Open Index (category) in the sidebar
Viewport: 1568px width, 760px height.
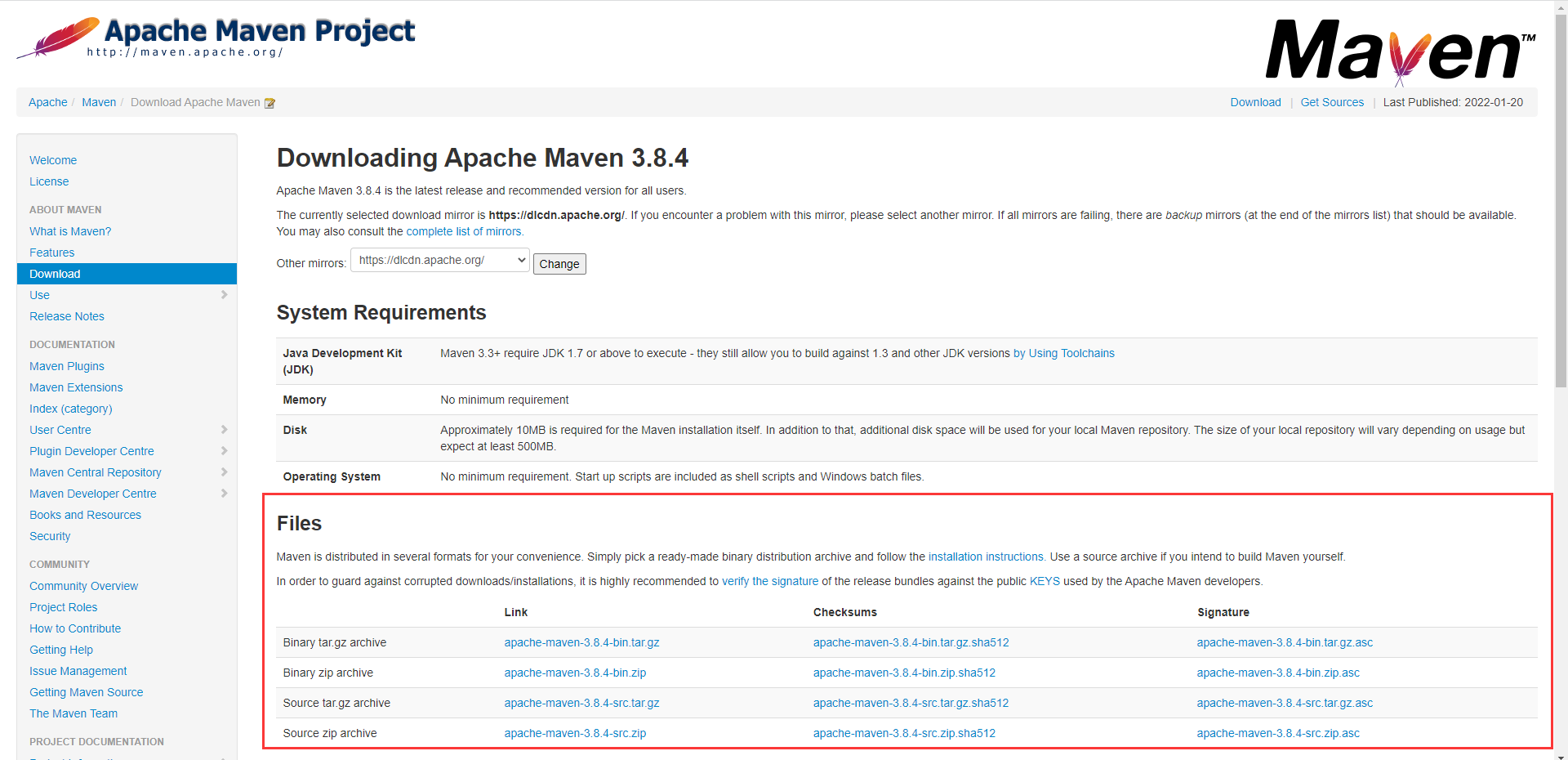(71, 409)
